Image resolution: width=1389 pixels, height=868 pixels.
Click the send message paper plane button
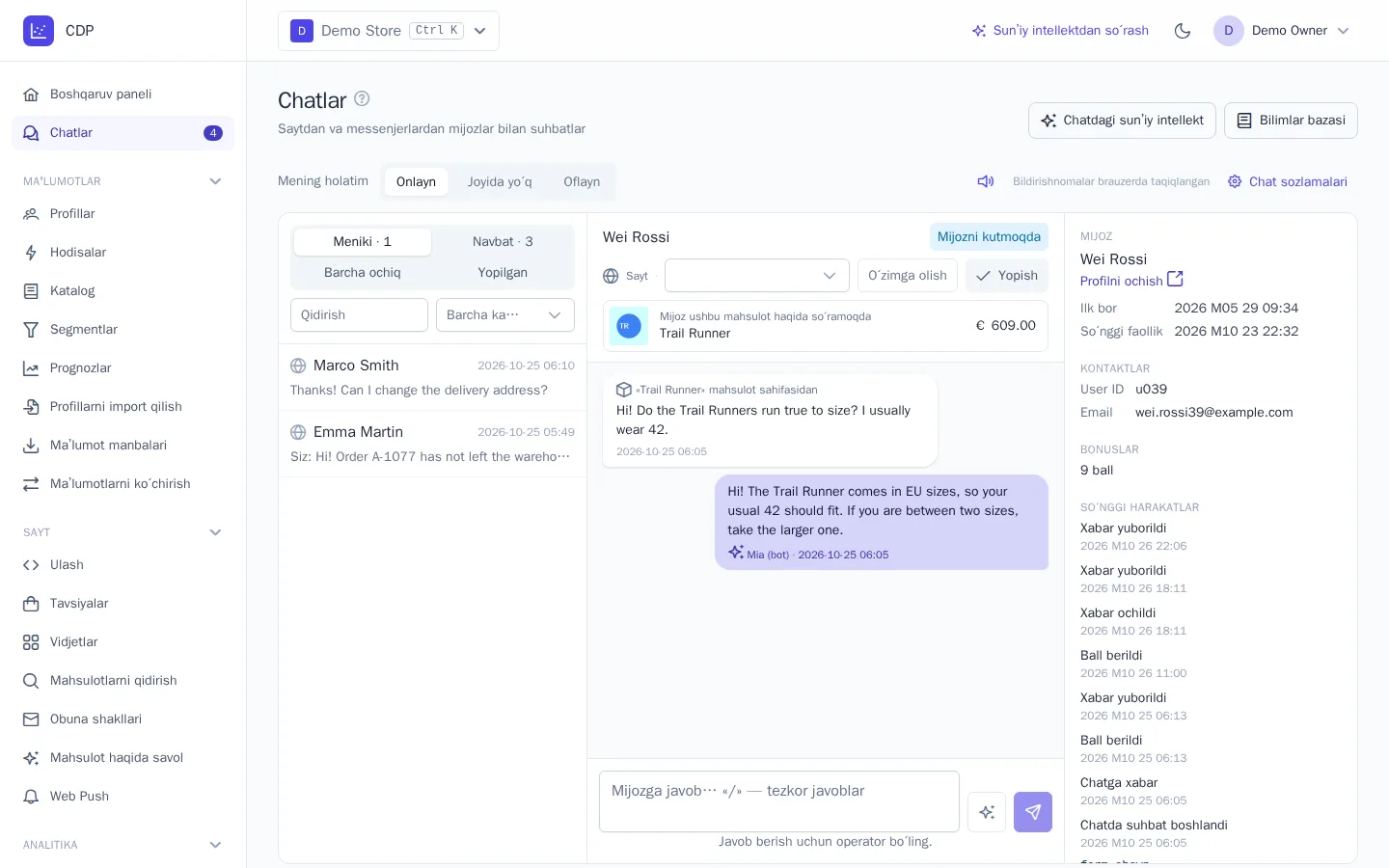[1033, 812]
